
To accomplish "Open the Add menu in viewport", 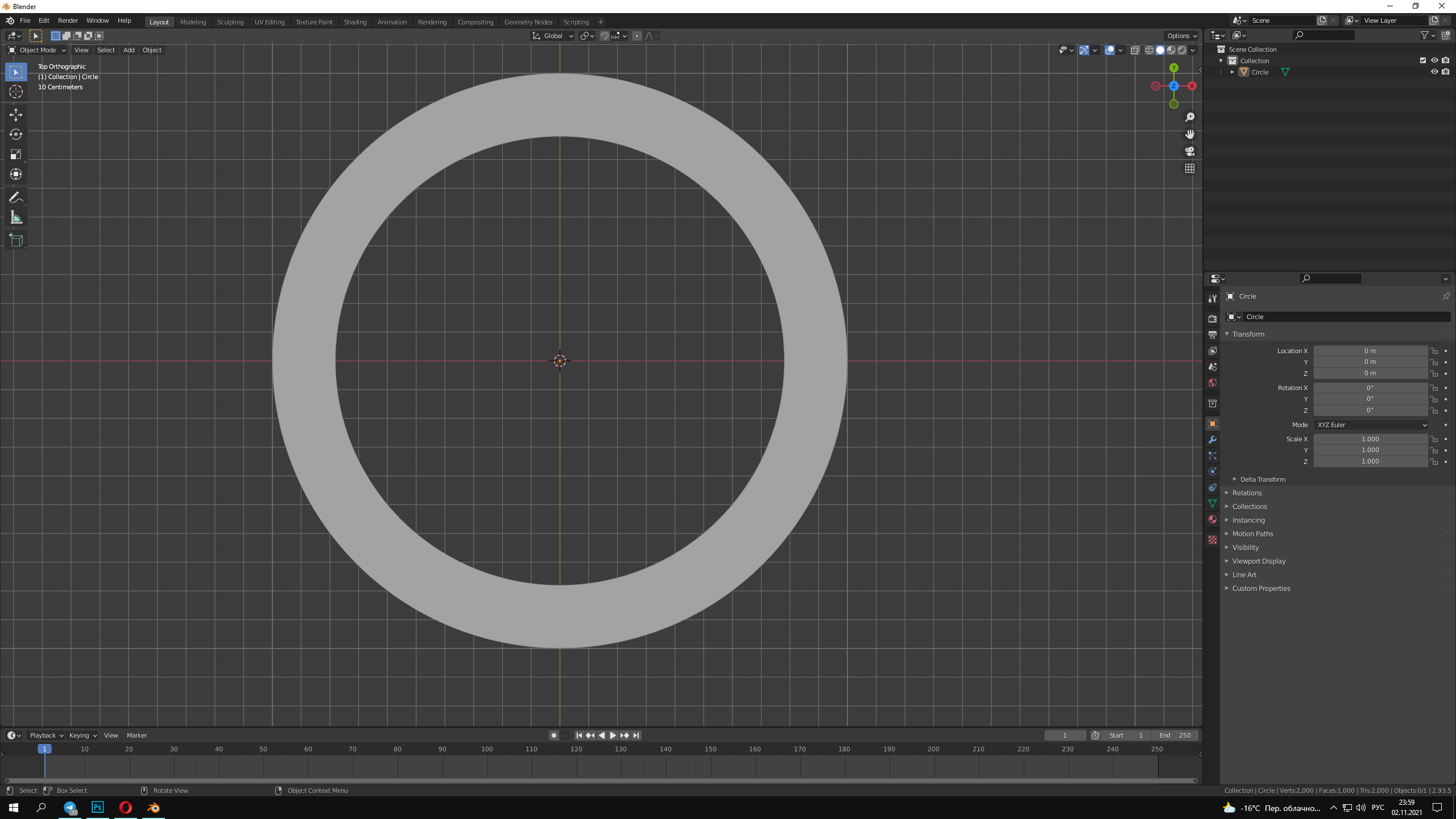I will pos(129,50).
